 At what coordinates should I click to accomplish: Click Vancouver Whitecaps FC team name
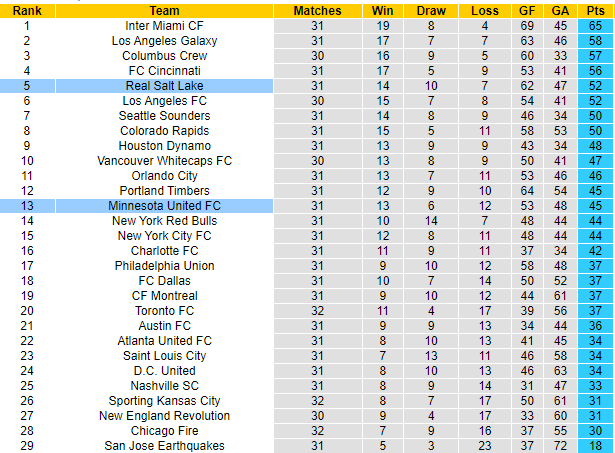pyautogui.click(x=164, y=161)
